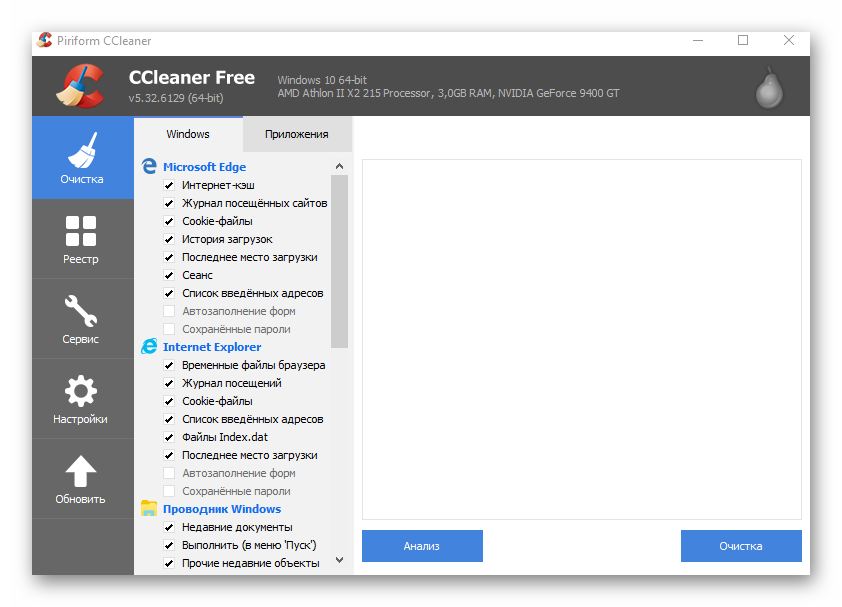Click the CCleaner logo in header
Screen dimensions: 842x607
[x=81, y=86]
